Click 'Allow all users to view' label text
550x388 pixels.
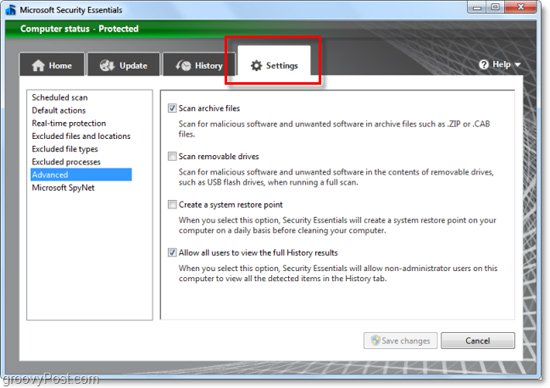(x=258, y=253)
